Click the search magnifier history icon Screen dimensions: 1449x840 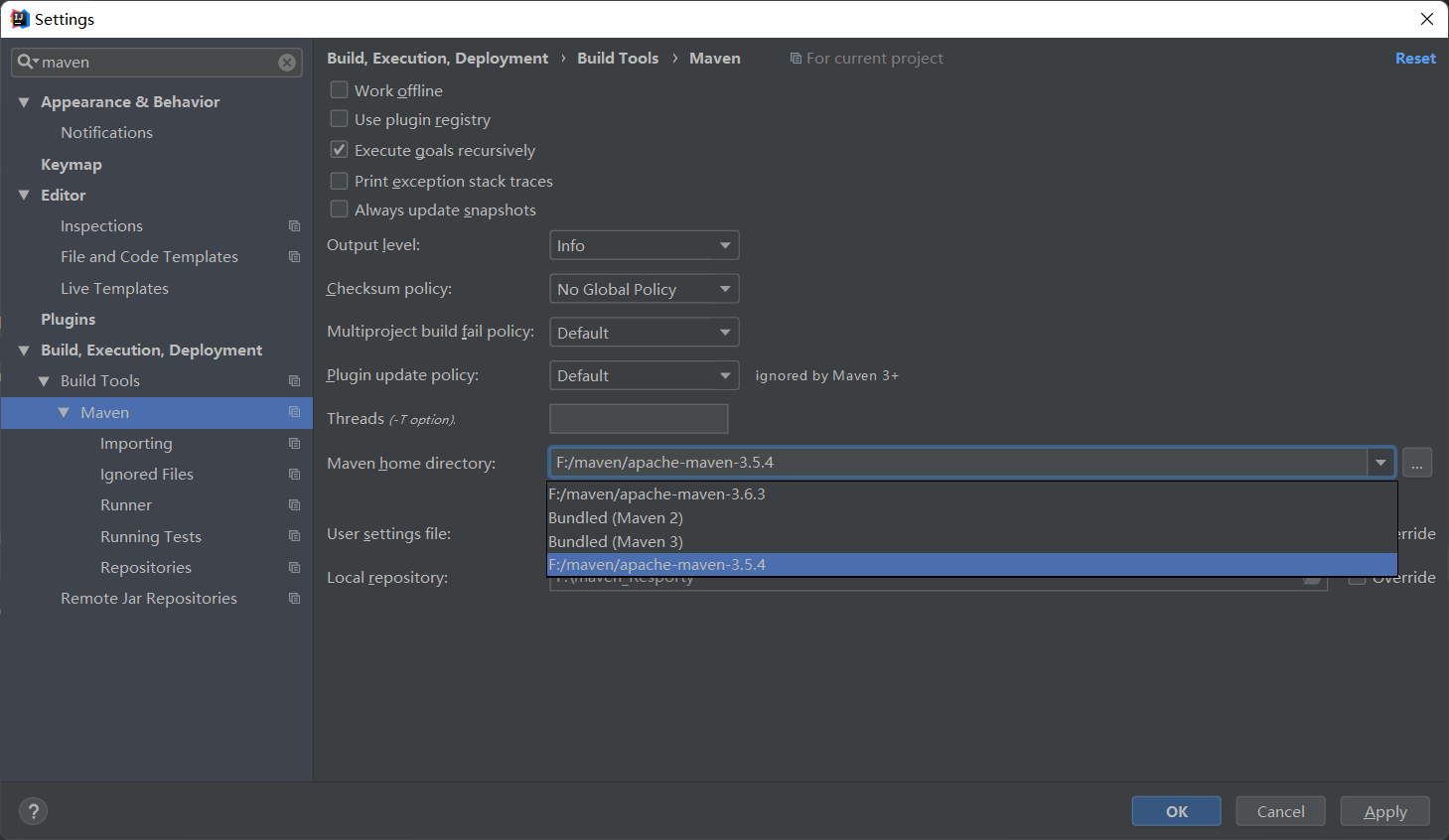[27, 62]
